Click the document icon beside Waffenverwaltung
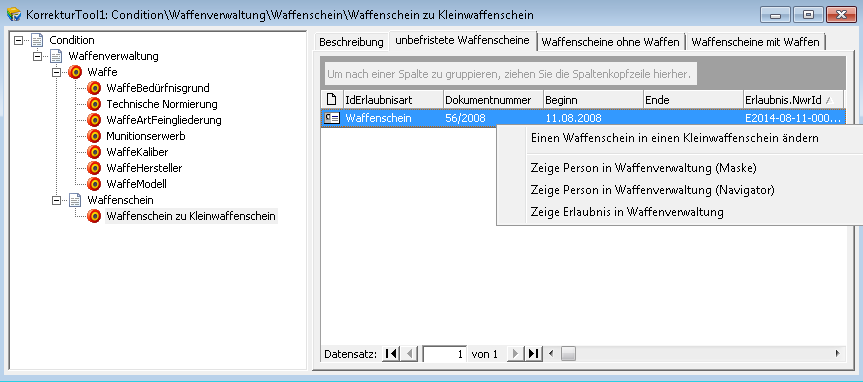 57,56
